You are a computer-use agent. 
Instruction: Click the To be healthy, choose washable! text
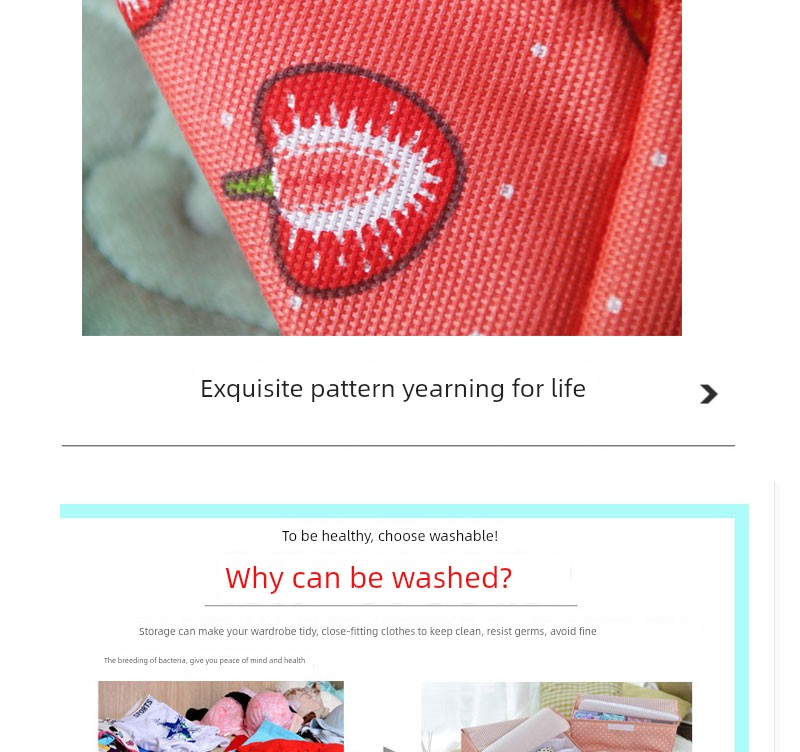[390, 536]
